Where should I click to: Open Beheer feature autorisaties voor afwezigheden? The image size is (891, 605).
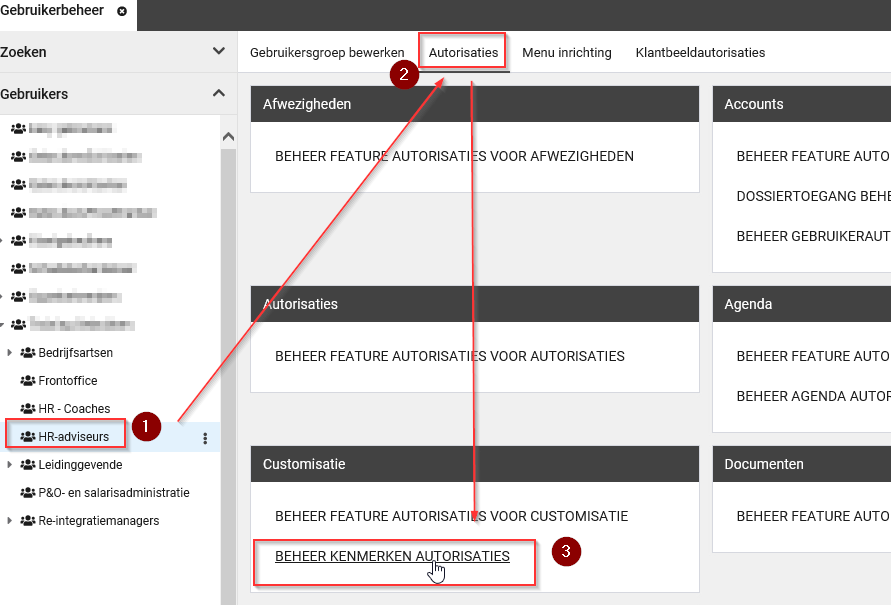[454, 156]
